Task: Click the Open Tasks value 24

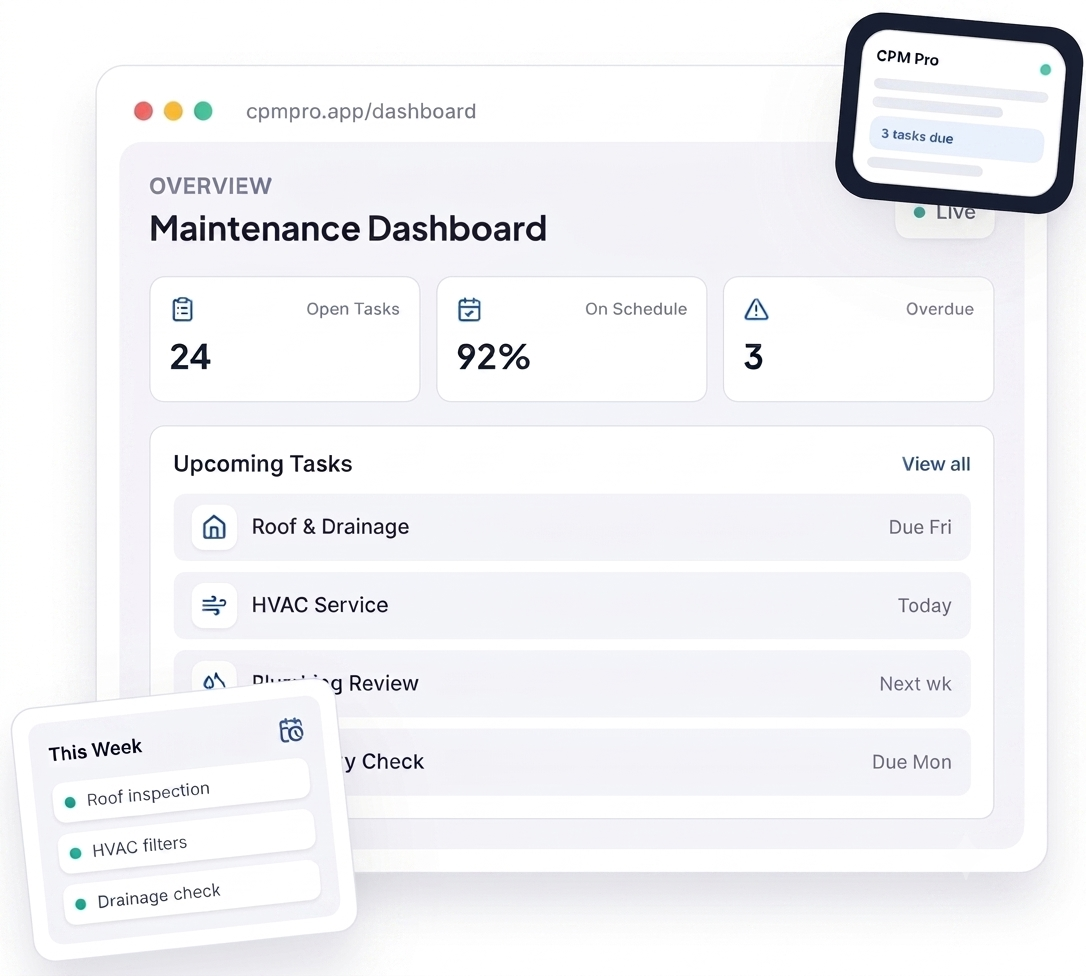Action: point(190,357)
